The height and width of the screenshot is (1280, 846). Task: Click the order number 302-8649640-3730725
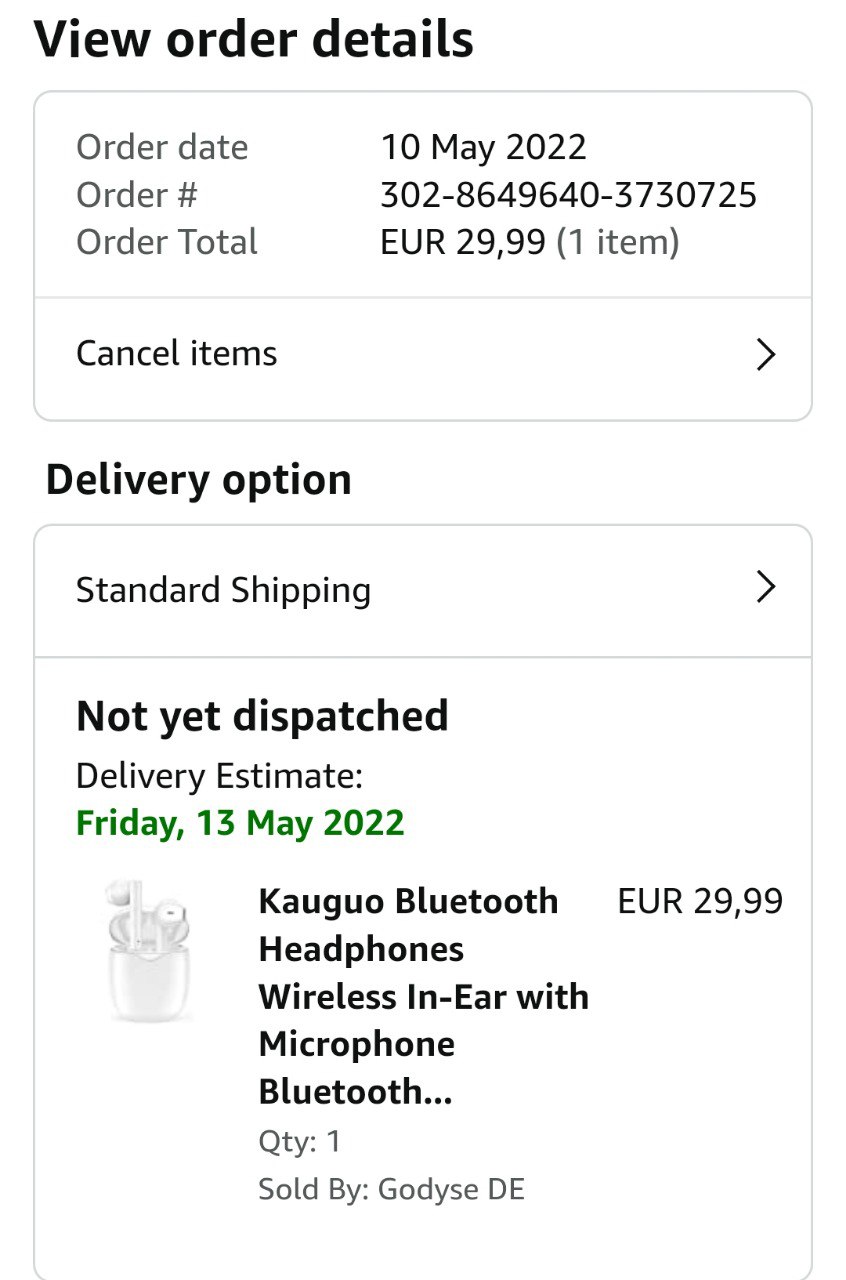click(568, 195)
